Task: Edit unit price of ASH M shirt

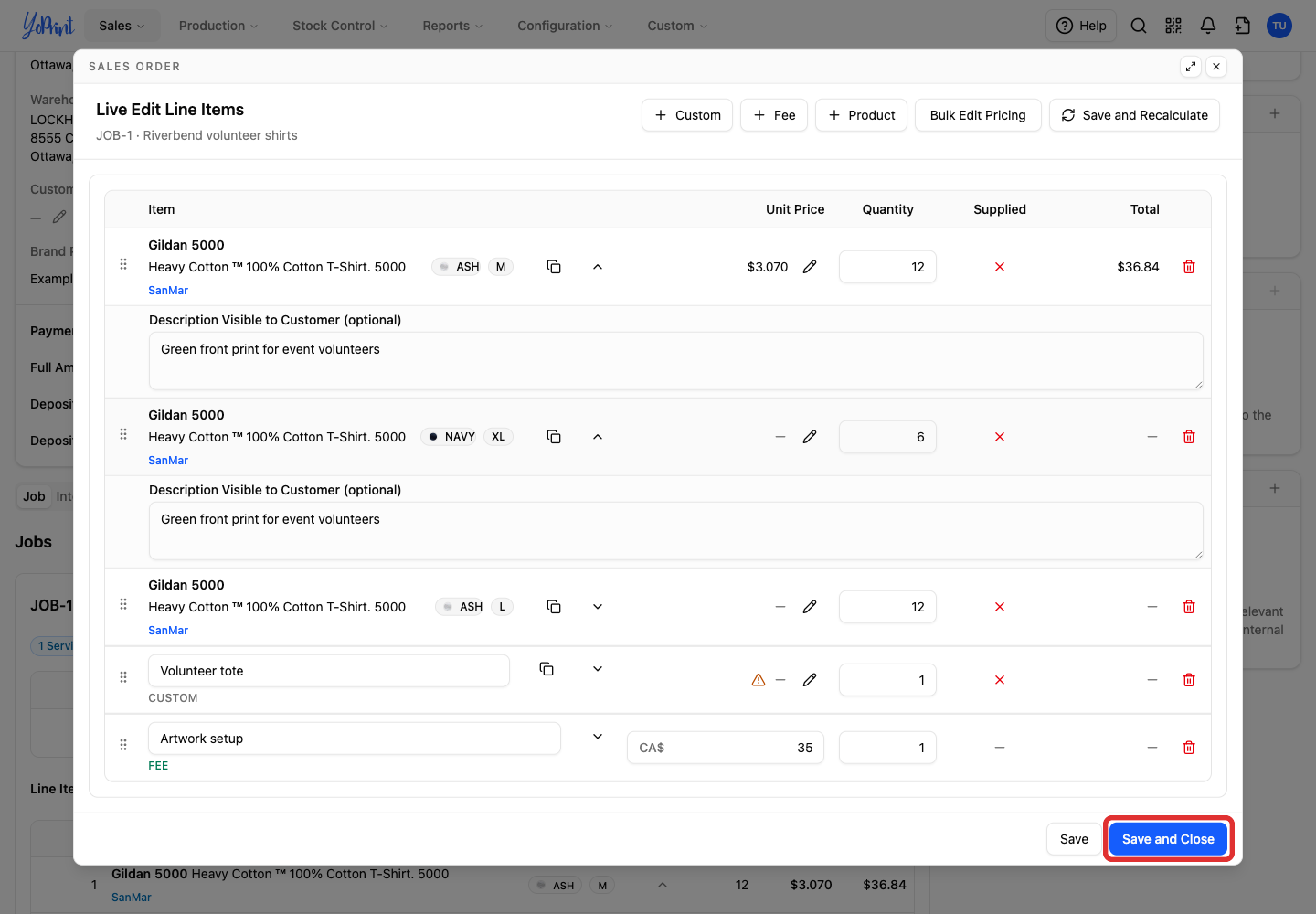Action: coord(810,267)
